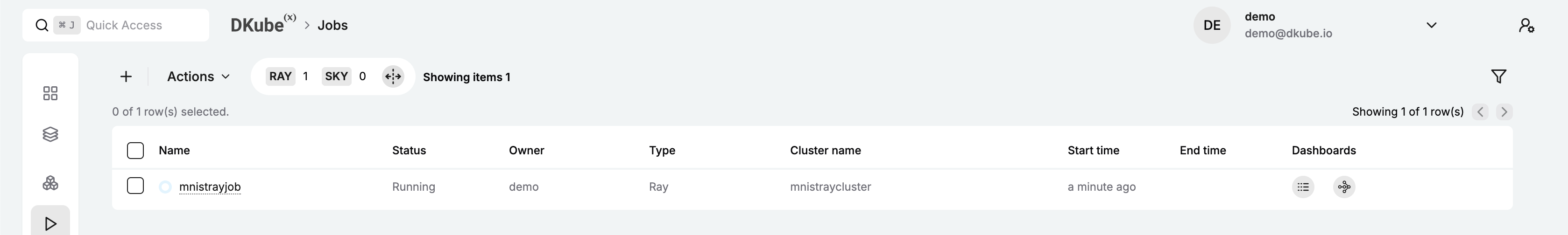
Task: Filter by the SKY jobs tab
Action: coord(336,76)
